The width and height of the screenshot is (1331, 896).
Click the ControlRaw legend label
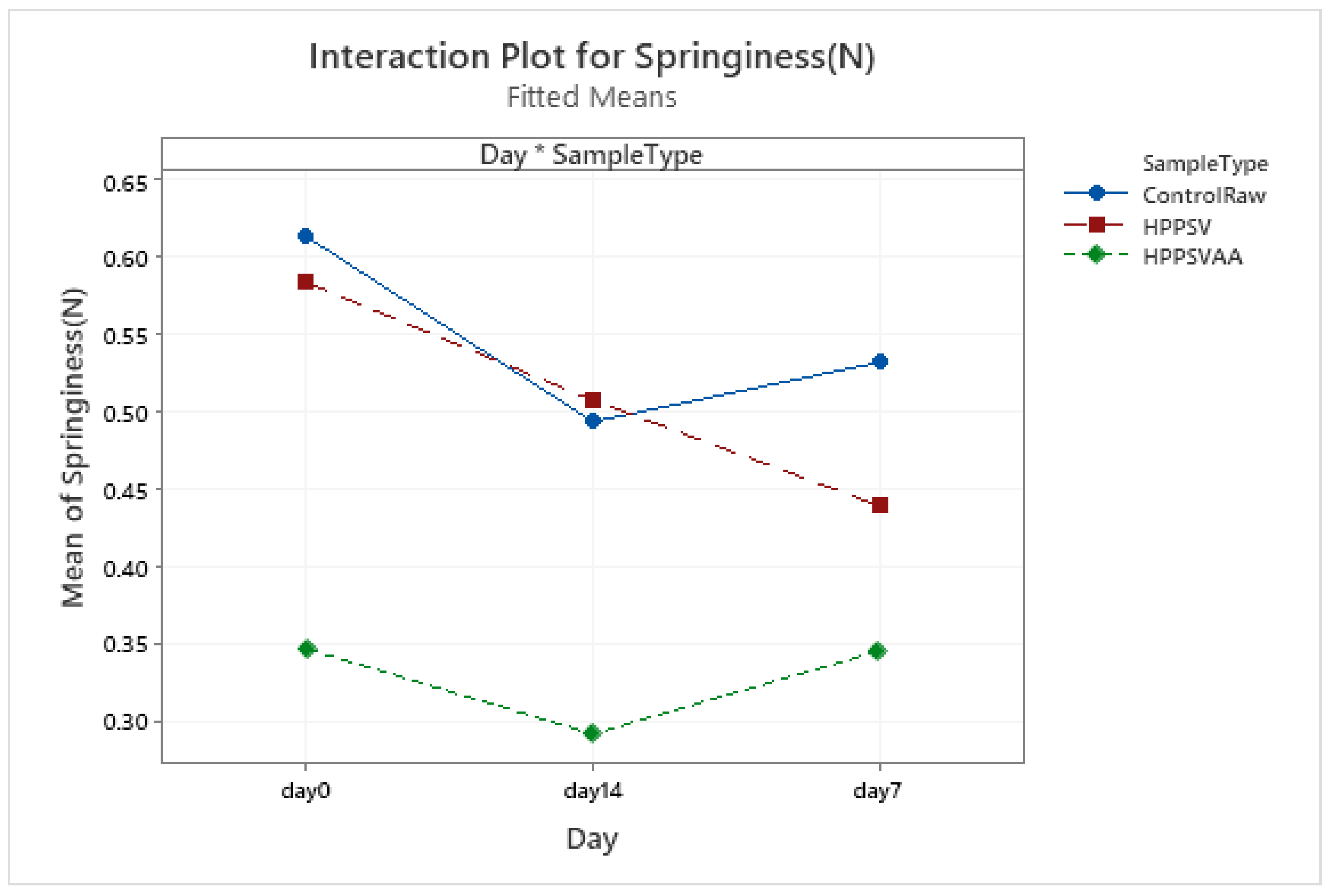coord(1204,196)
